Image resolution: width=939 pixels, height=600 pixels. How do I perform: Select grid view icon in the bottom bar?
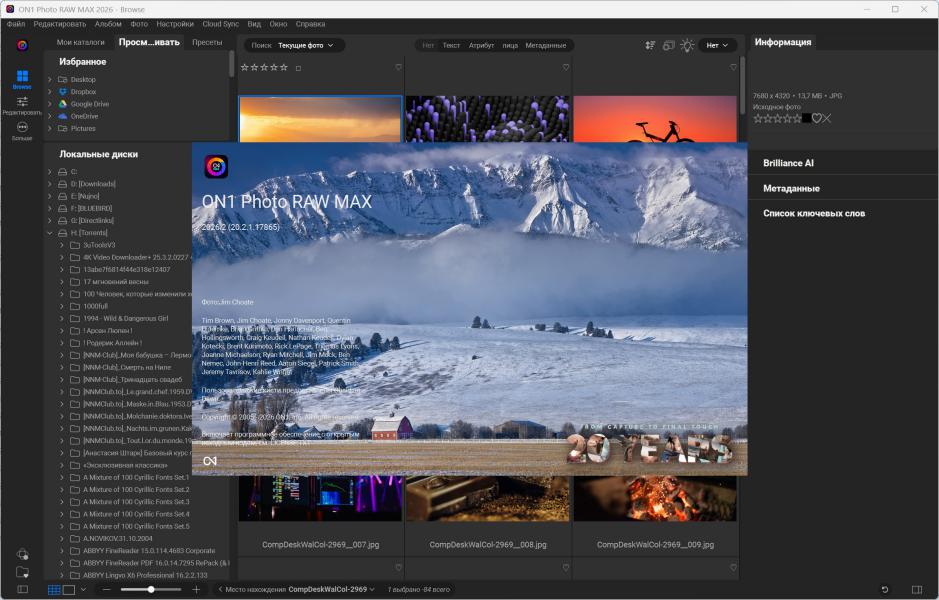(x=55, y=590)
